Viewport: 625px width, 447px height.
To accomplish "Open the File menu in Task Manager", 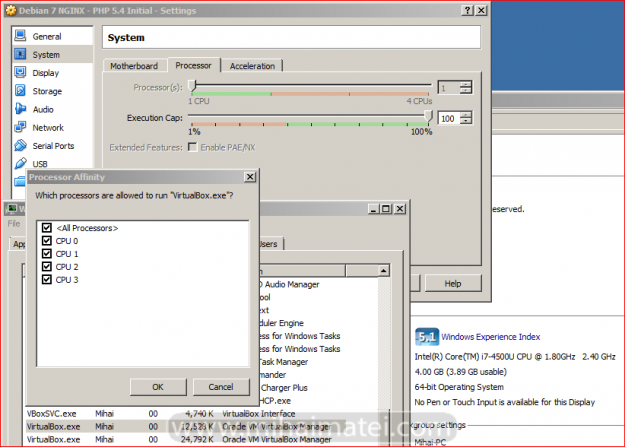I will (x=14, y=224).
